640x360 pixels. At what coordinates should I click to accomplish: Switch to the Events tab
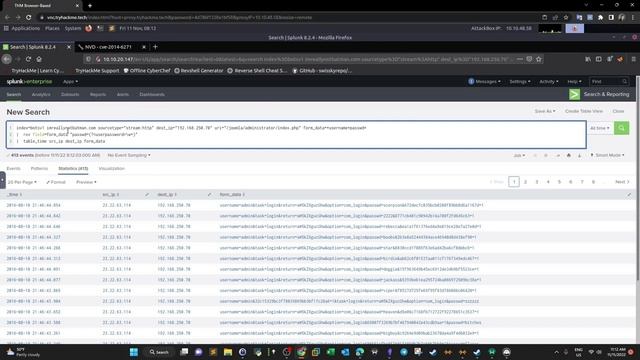pos(13,168)
